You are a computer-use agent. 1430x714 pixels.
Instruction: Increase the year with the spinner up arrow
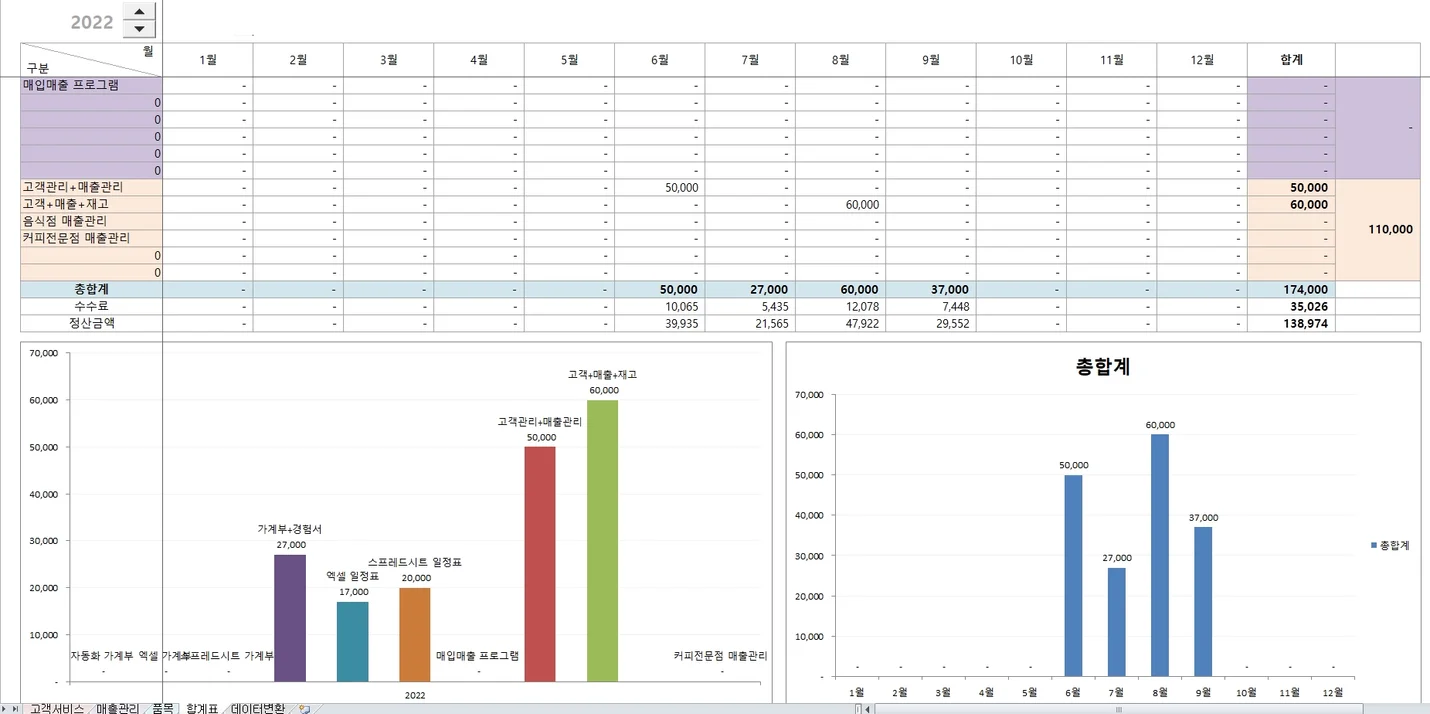139,12
